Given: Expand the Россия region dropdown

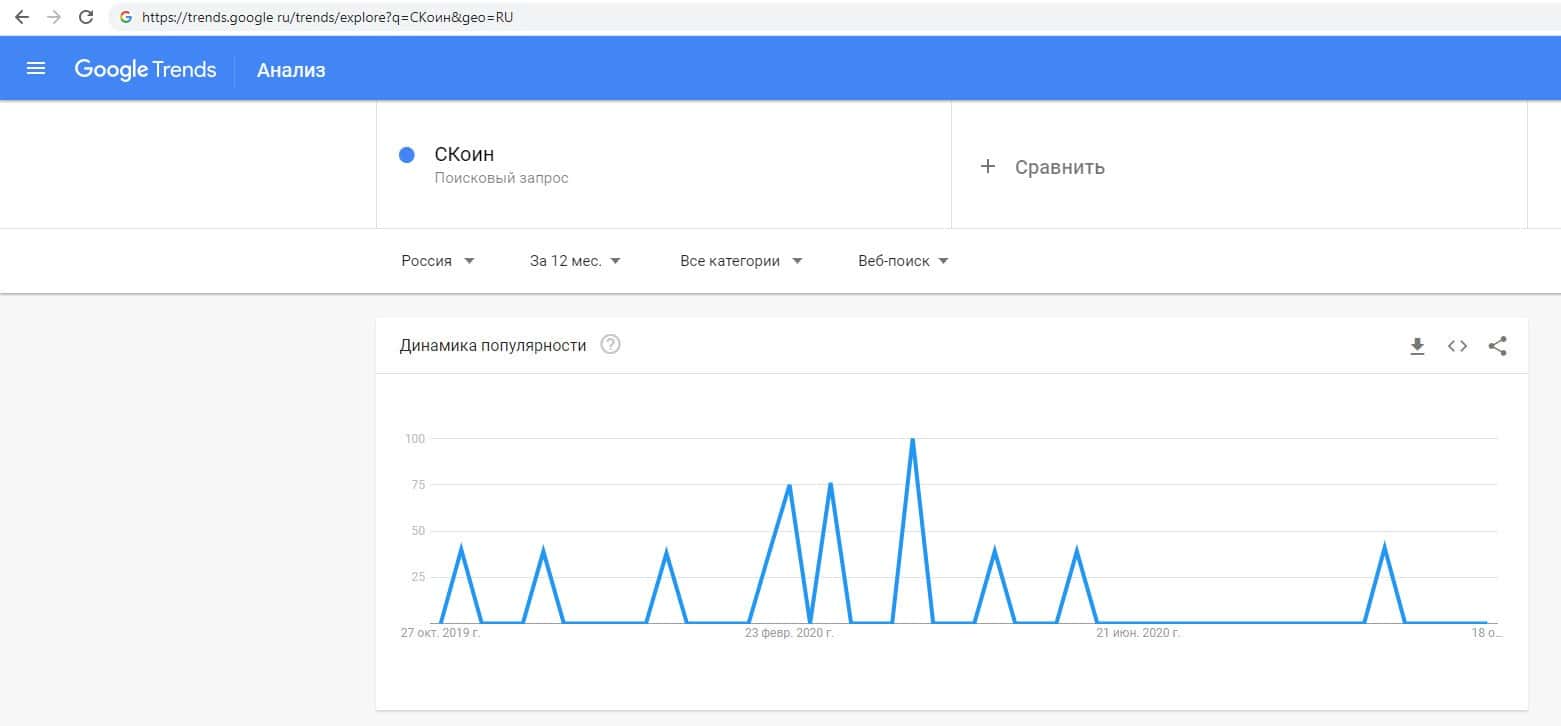Looking at the screenshot, I should 438,261.
